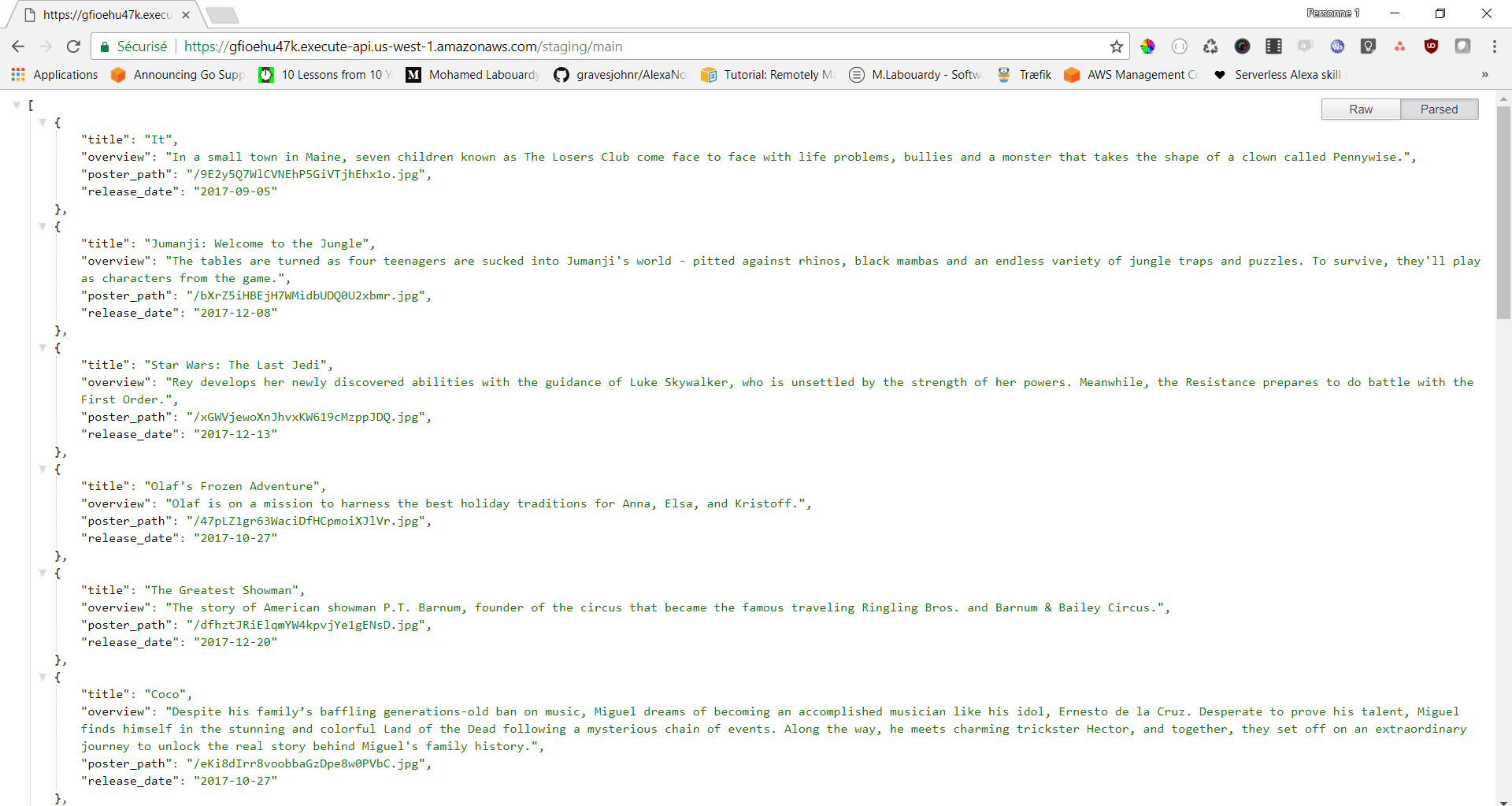Screen dimensions: 1512x806
Task: Collapse the root JSON array
Action: tap(16, 105)
